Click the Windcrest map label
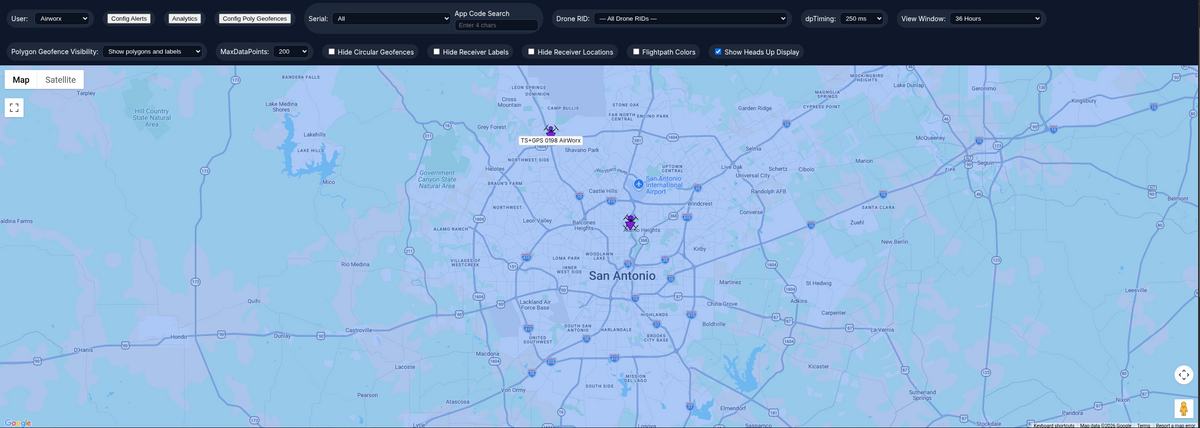 (698, 204)
